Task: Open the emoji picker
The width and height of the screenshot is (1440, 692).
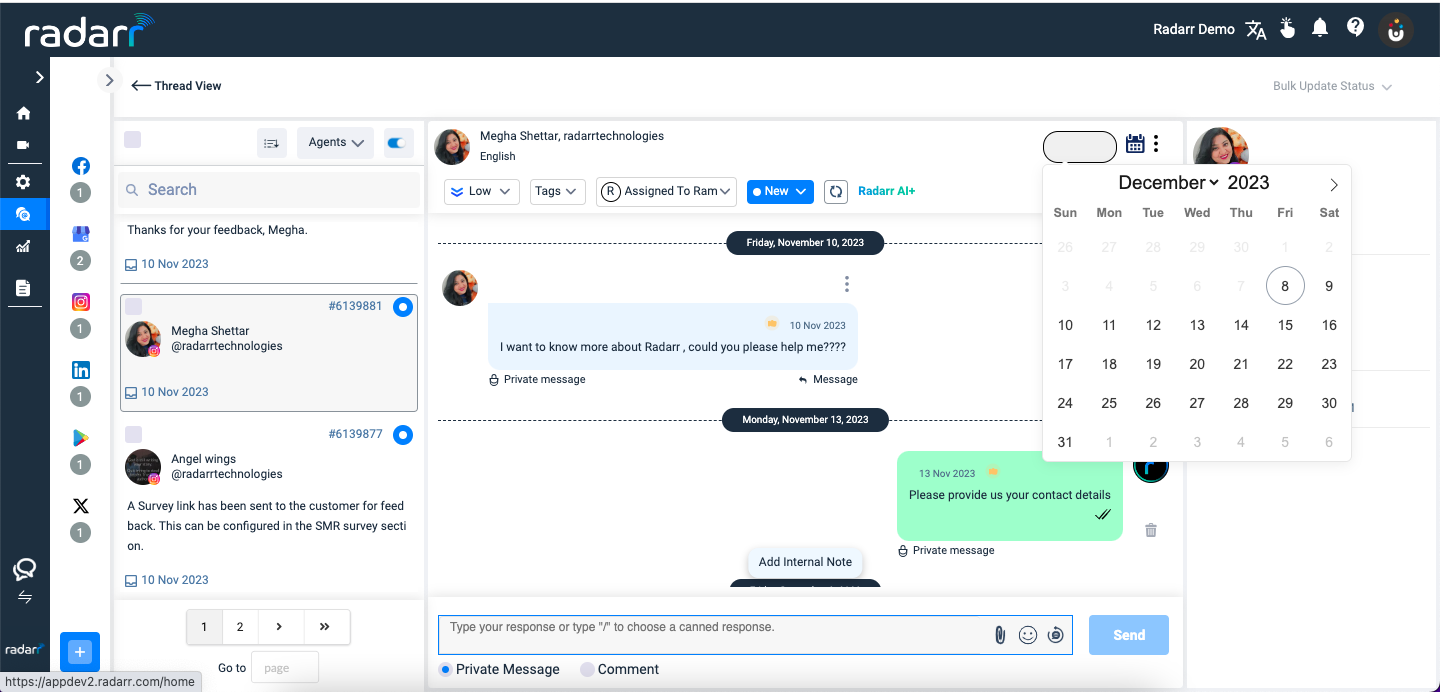Action: point(1027,635)
